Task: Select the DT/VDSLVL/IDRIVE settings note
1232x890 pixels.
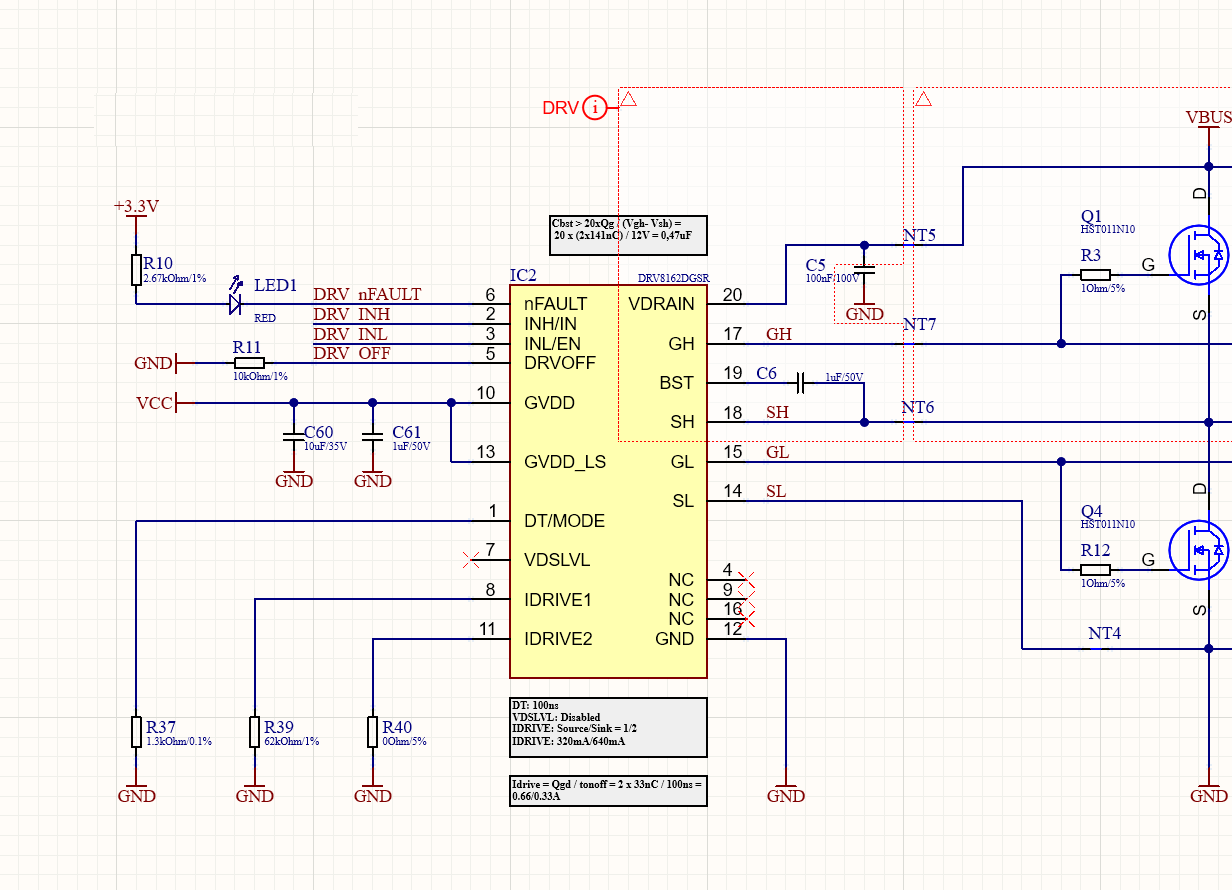Action: pos(608,727)
